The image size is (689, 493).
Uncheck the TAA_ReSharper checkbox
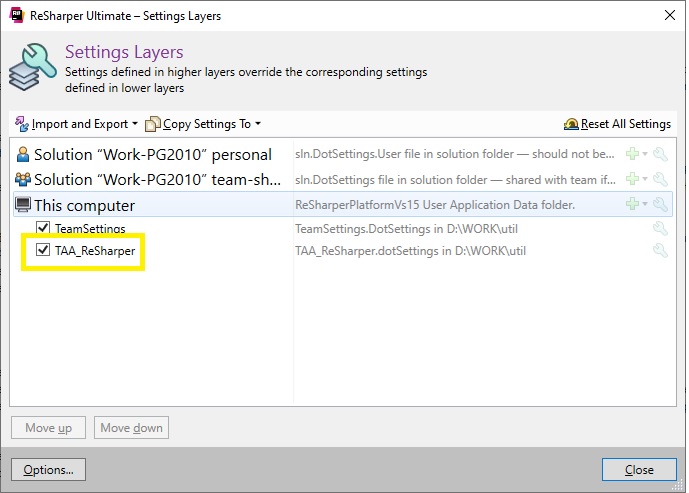43,250
